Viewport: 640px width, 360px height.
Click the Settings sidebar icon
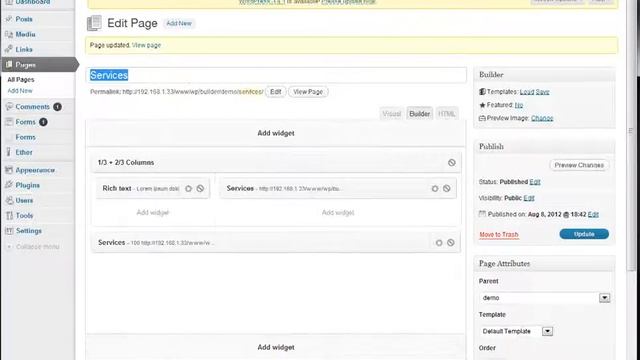click(9, 231)
